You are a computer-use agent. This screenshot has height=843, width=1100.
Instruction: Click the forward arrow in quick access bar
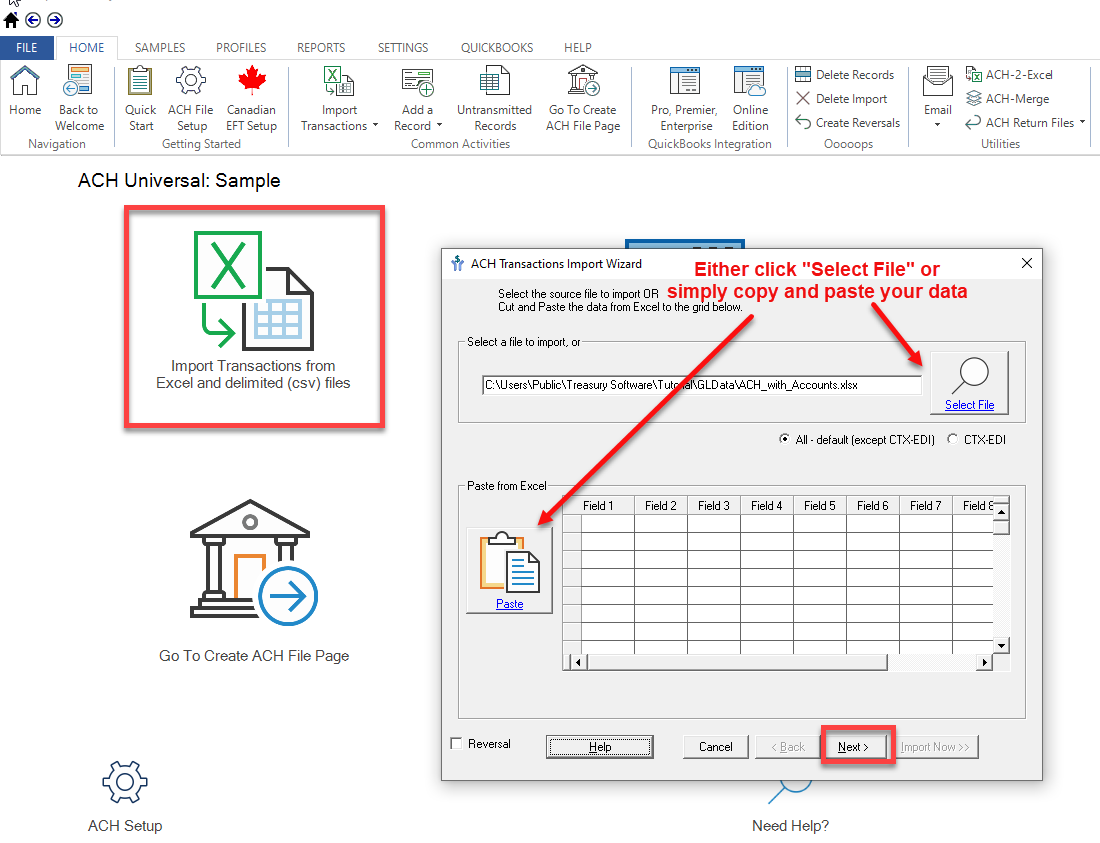pos(55,20)
